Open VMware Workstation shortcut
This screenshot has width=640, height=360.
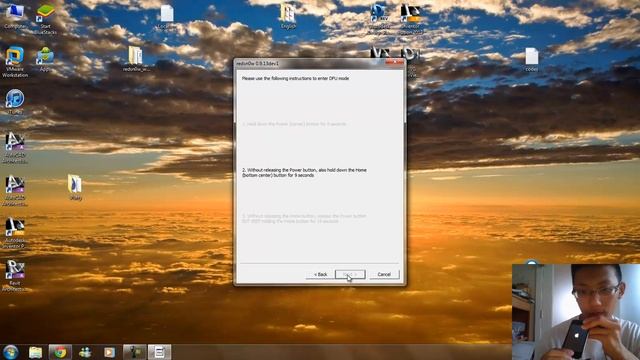point(15,62)
